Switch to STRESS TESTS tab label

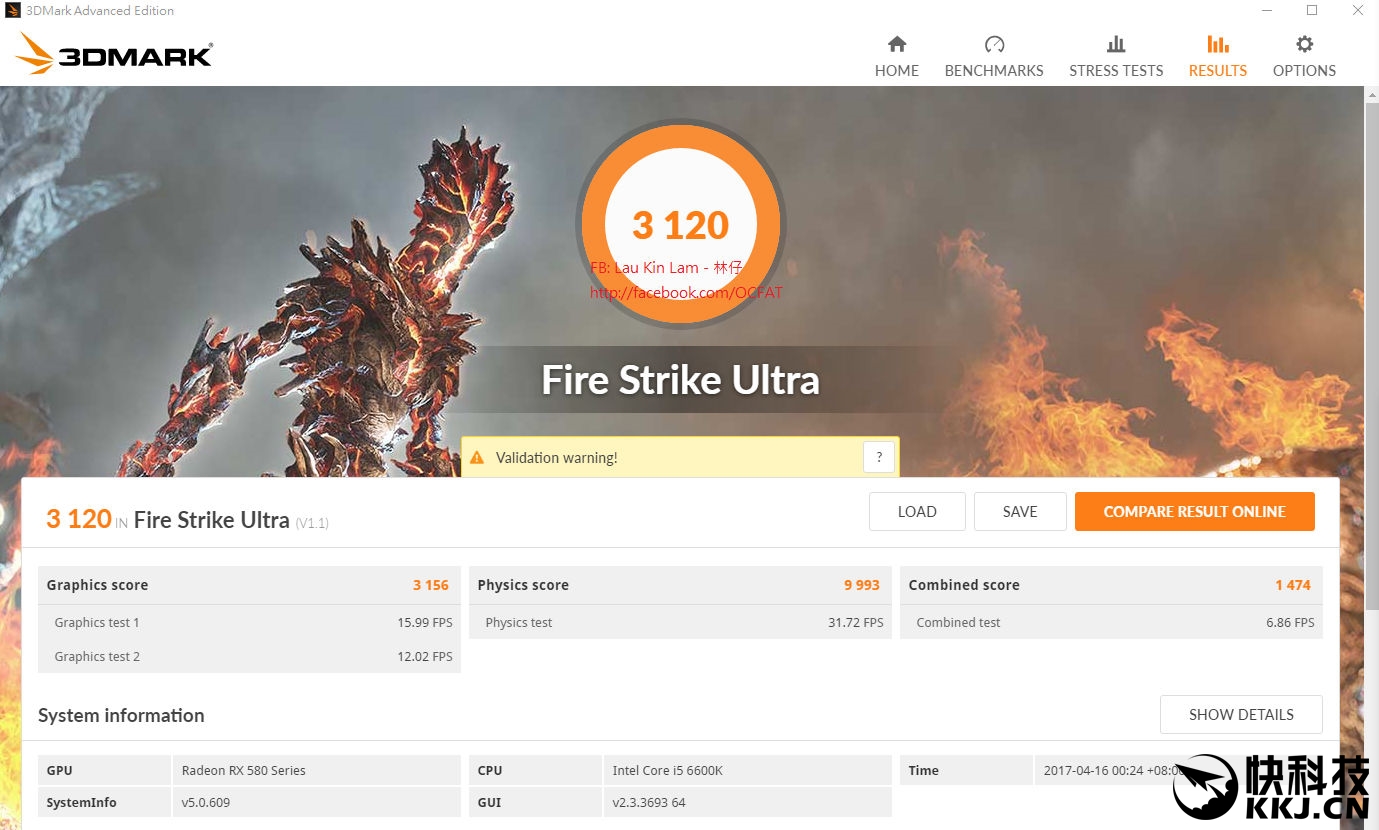point(1116,71)
